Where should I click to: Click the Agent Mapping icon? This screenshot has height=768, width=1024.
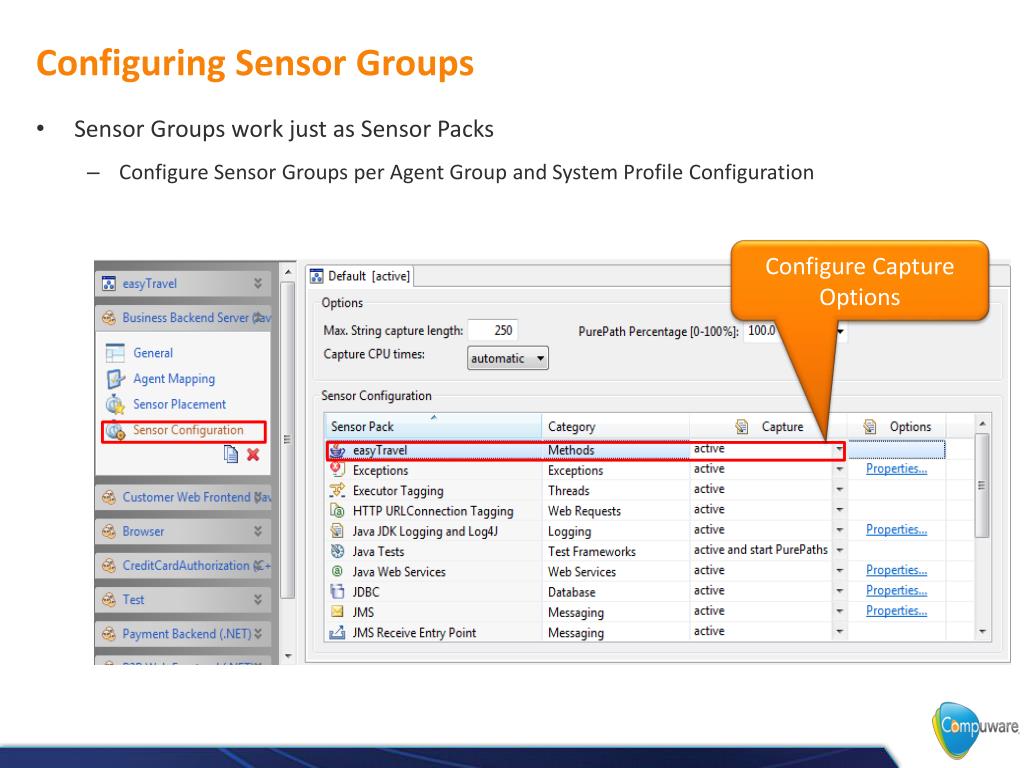[x=115, y=379]
